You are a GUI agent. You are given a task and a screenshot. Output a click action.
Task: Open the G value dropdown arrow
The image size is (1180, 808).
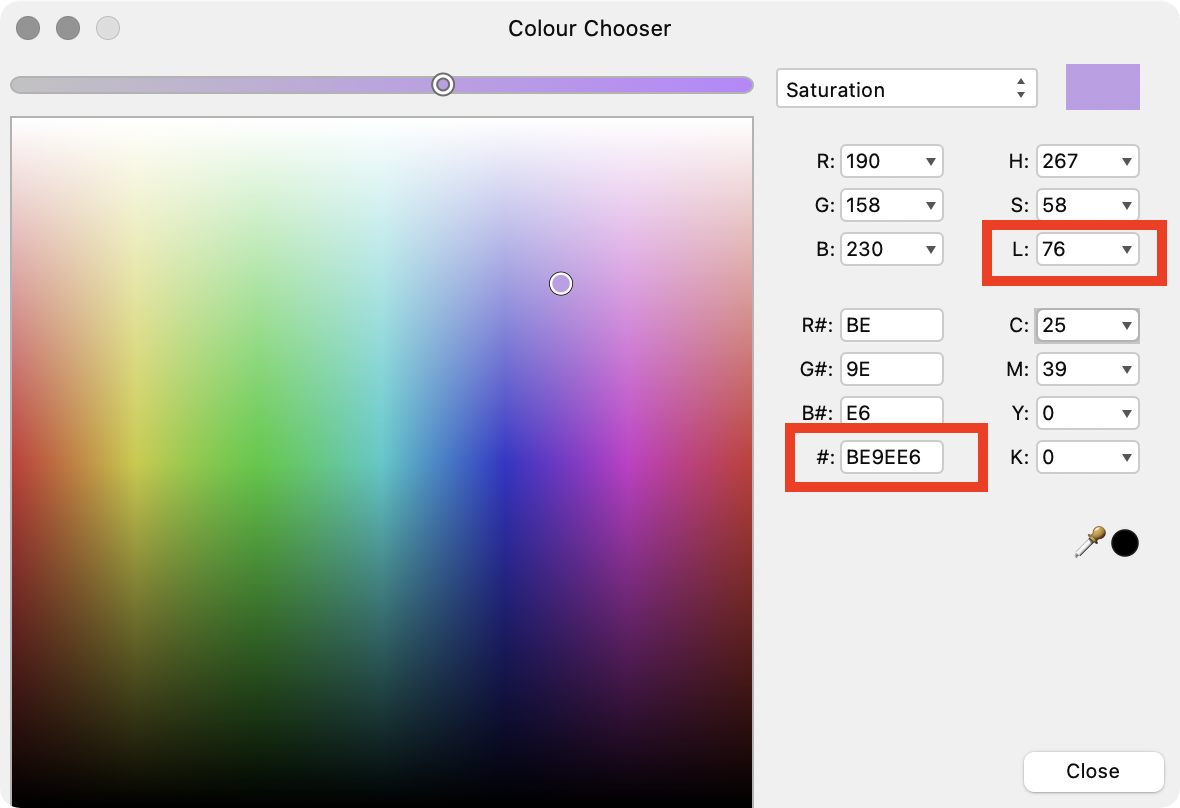(933, 205)
